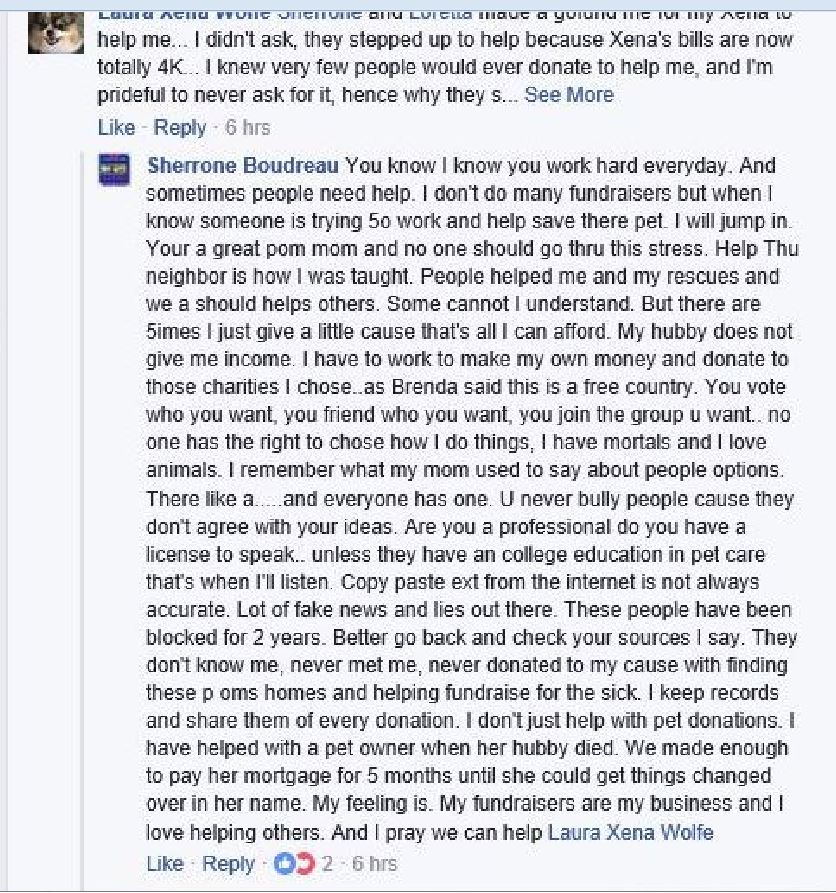Click the 'Sherrone' first name in reply header
Image resolution: width=836 pixels, height=893 pixels.
coord(191,165)
